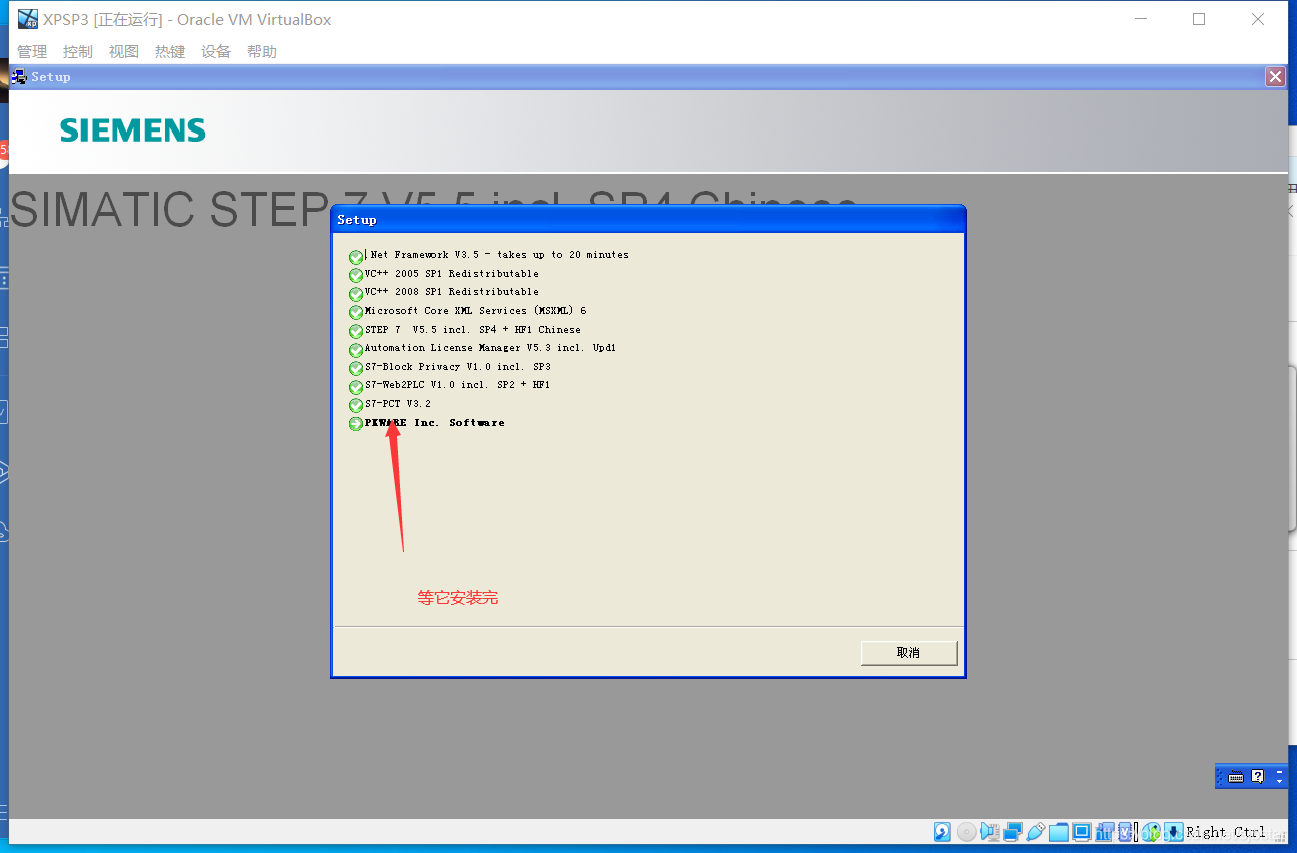Click the VC++ 2008 SP1 Redistributable checkmark icon
Image resolution: width=1297 pixels, height=853 pixels.
356,294
